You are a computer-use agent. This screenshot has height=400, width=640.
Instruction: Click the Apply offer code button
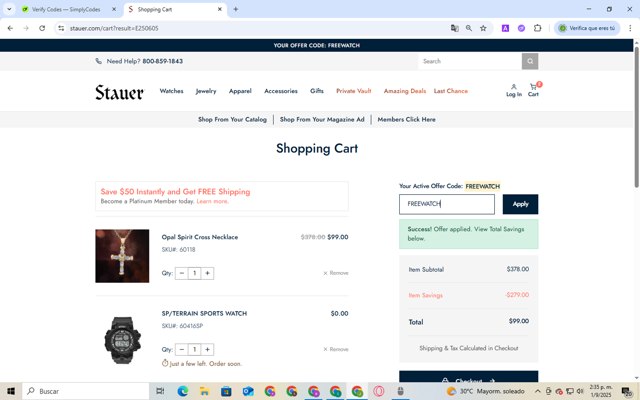click(520, 204)
